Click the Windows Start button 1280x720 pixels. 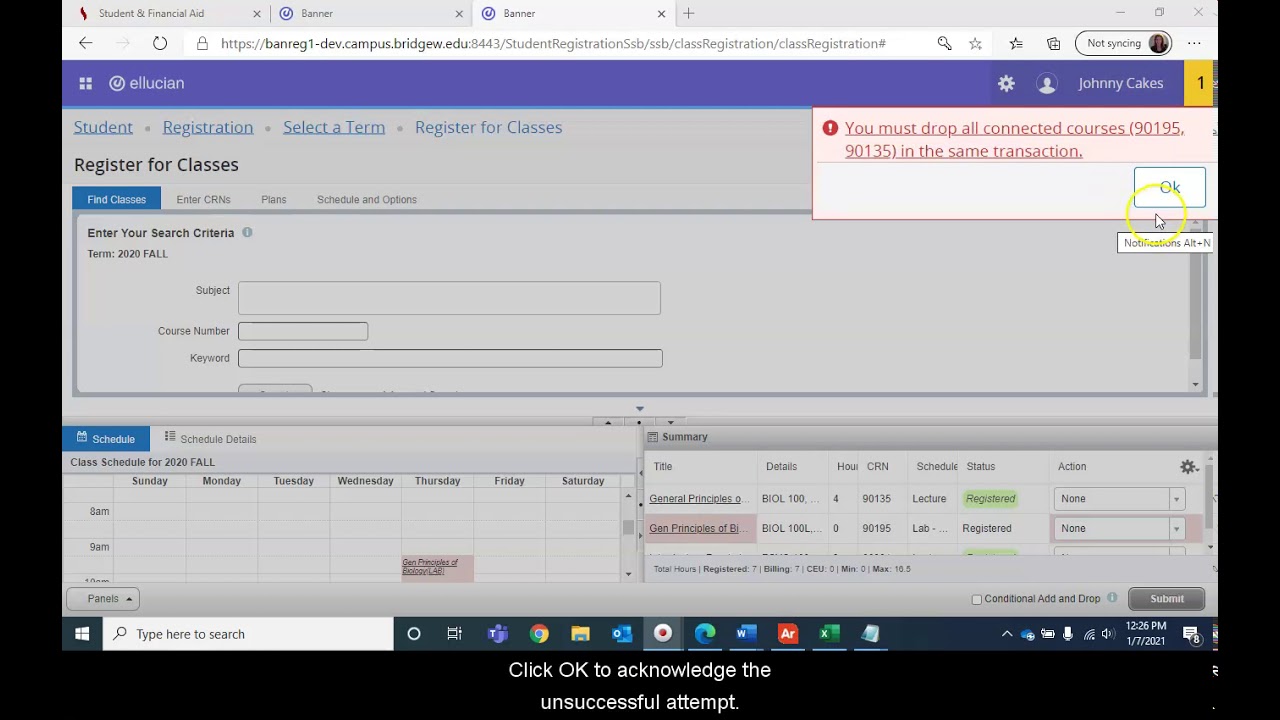[x=82, y=634]
